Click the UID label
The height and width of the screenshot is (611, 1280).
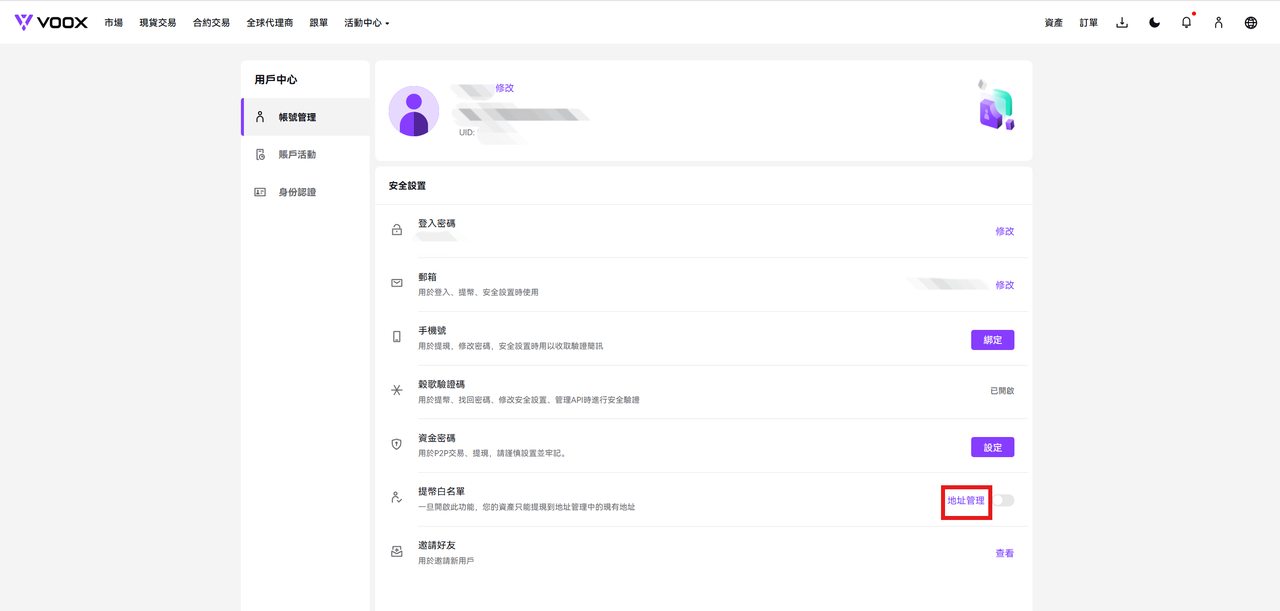(467, 132)
